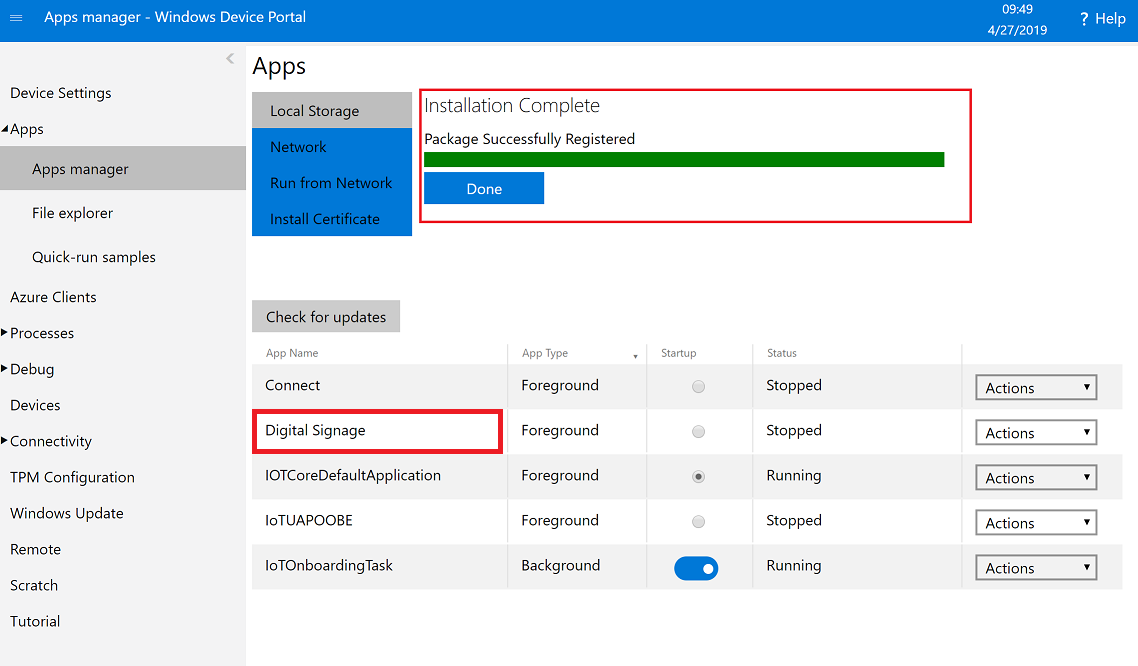Open Actions dropdown for Connect
This screenshot has width=1138, height=666.
[x=1035, y=388]
